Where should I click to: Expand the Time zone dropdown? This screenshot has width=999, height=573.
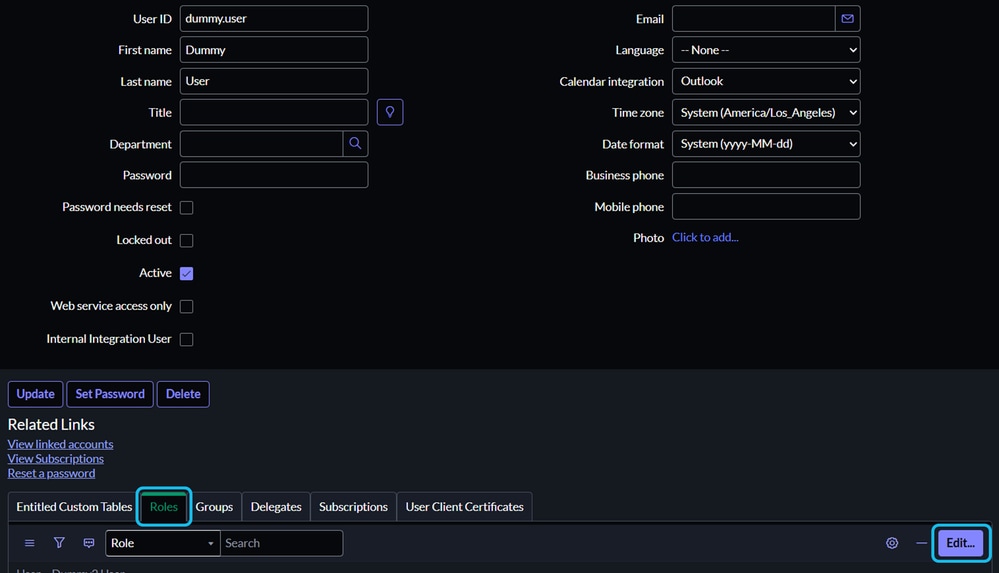click(766, 112)
